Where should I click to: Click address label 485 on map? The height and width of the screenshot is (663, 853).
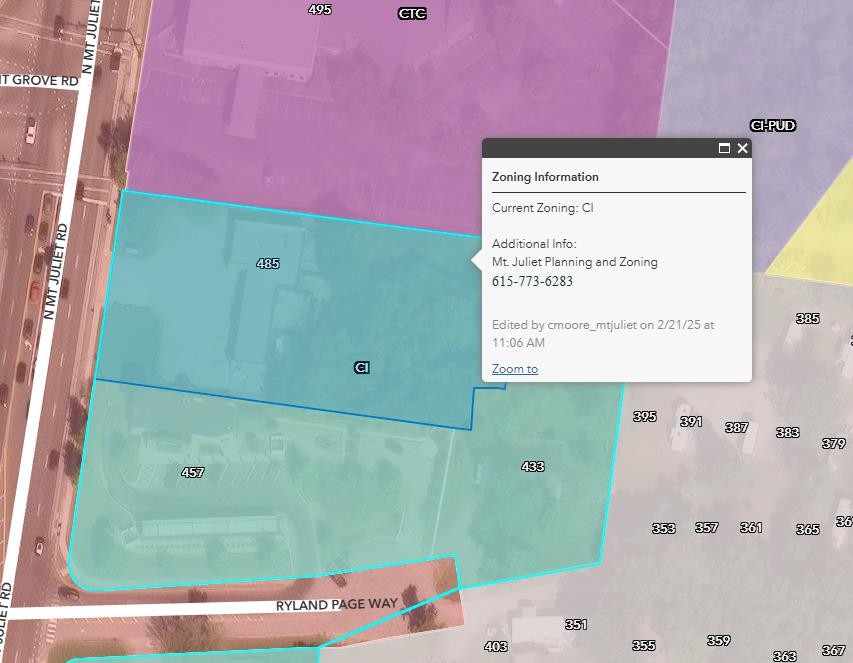click(268, 264)
